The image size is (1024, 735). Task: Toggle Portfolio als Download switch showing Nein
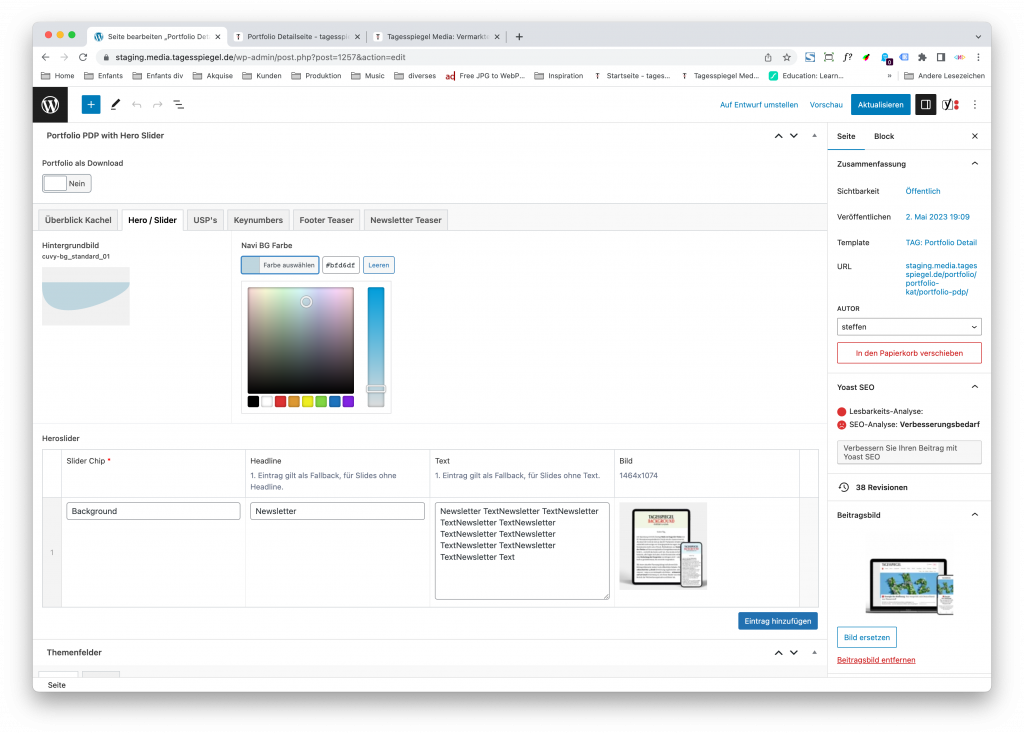click(67, 184)
